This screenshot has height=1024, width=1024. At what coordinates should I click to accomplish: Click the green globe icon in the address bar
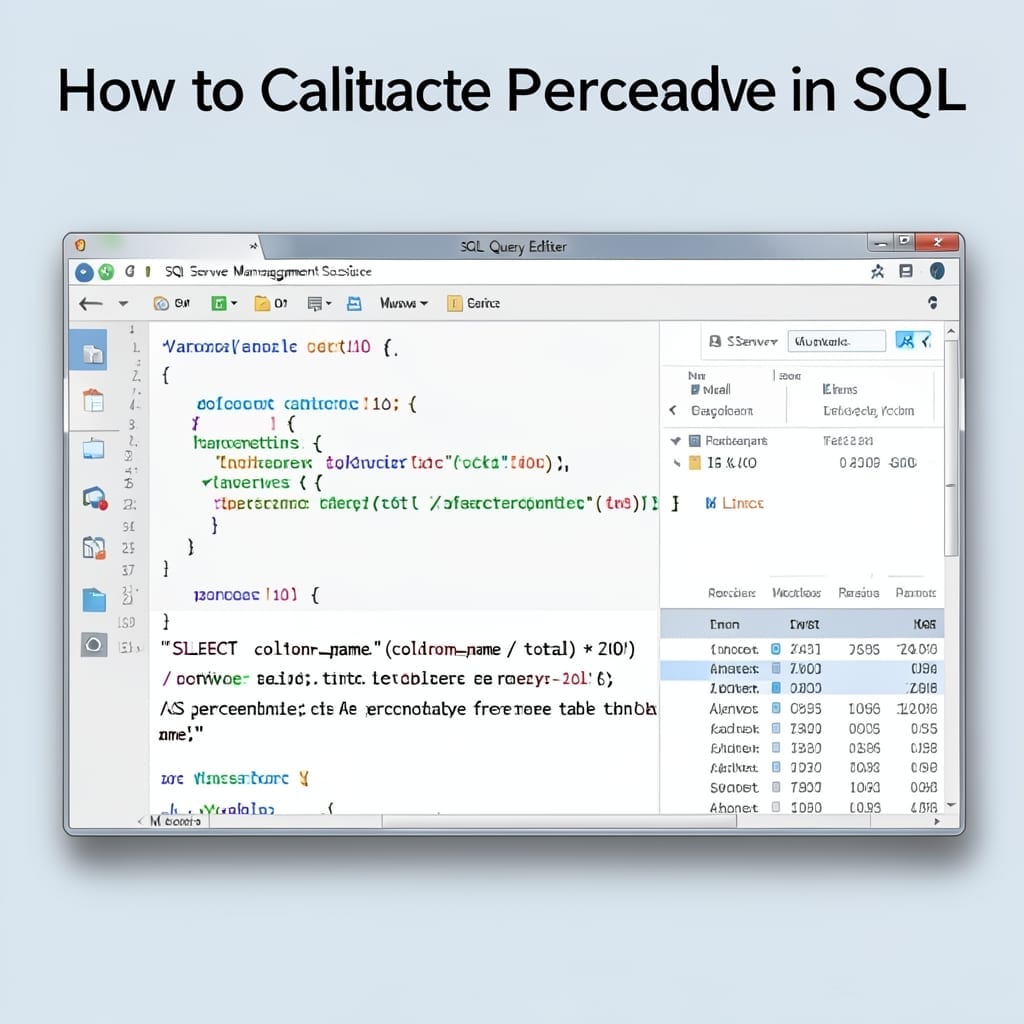106,272
